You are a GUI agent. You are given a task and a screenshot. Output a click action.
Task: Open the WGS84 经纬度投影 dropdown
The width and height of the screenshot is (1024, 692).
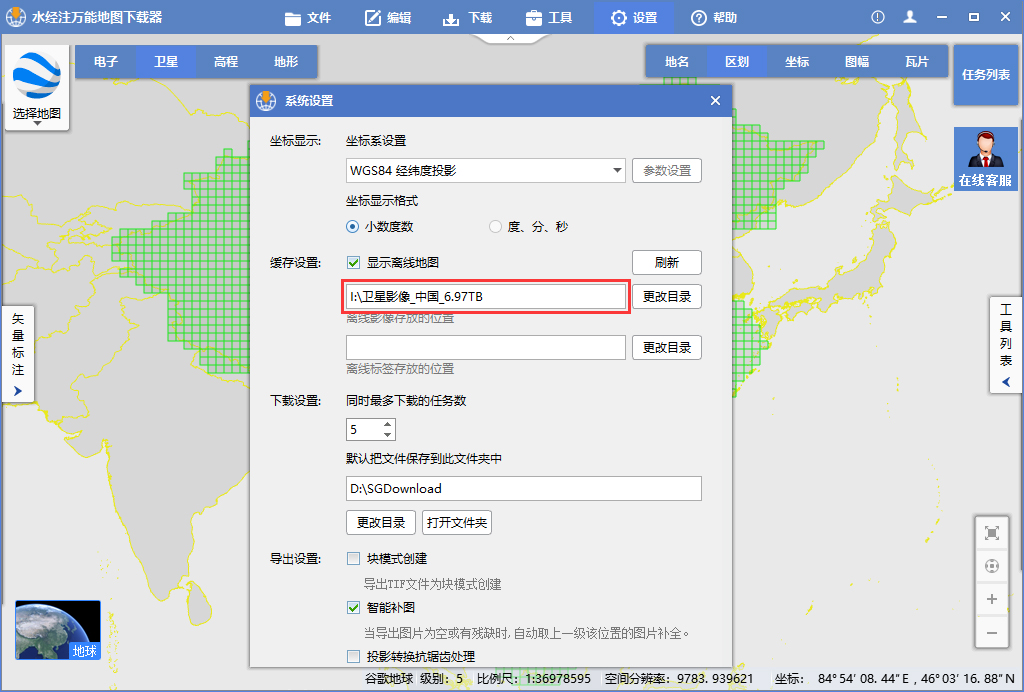point(485,170)
